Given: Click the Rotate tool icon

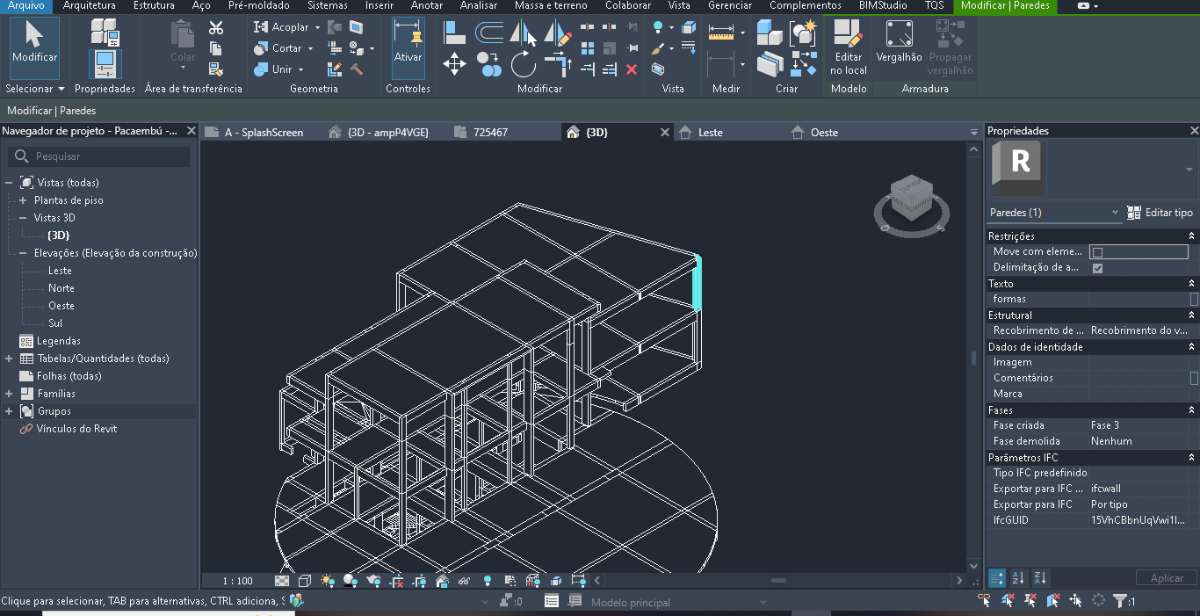Looking at the screenshot, I should tap(523, 65).
